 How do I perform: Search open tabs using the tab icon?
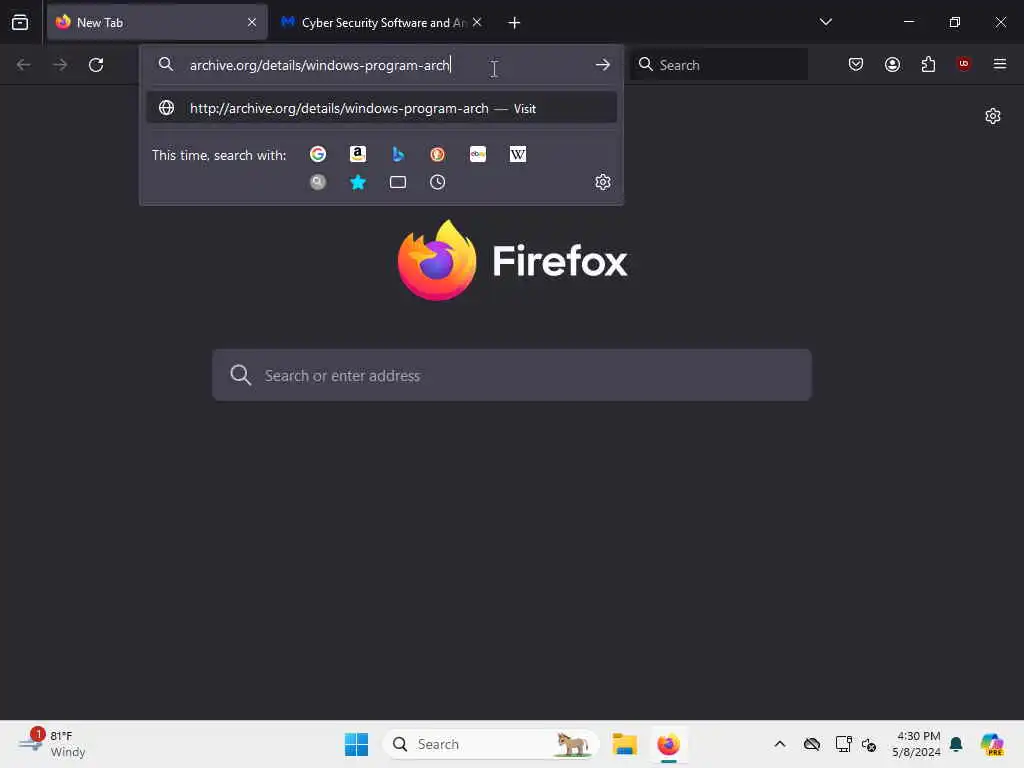(x=398, y=182)
